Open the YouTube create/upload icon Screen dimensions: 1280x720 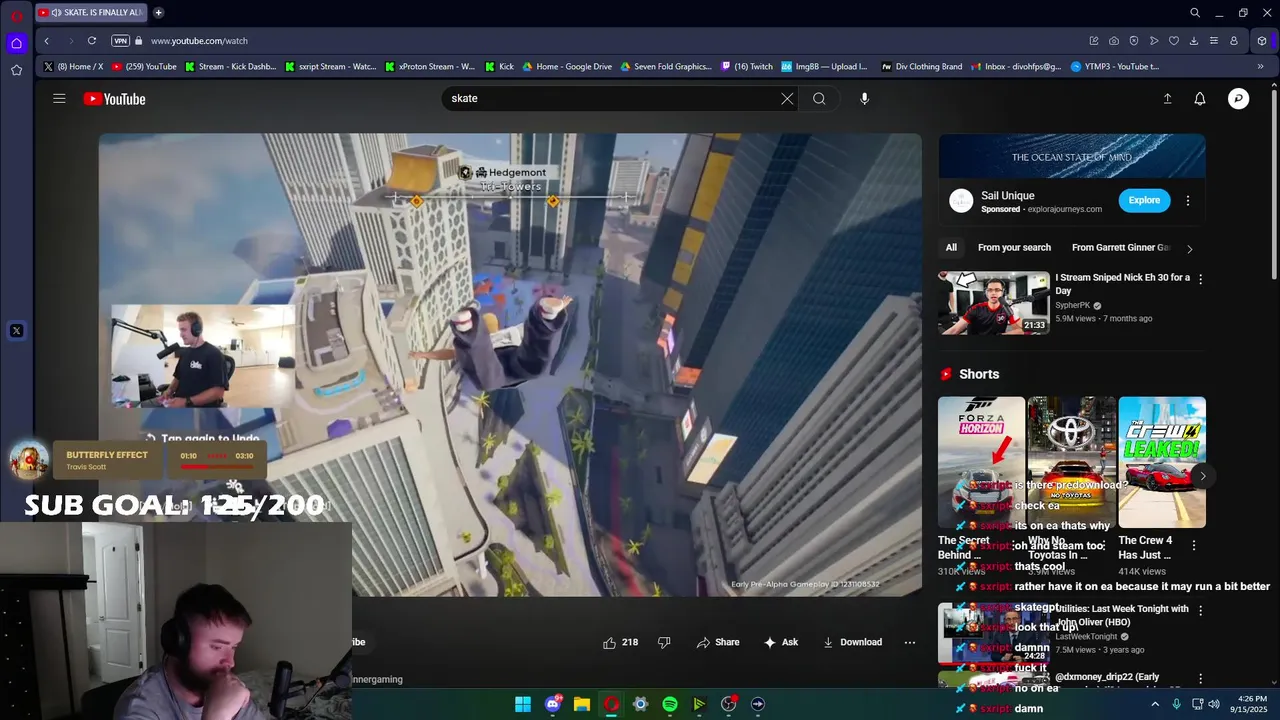pyautogui.click(x=1167, y=99)
